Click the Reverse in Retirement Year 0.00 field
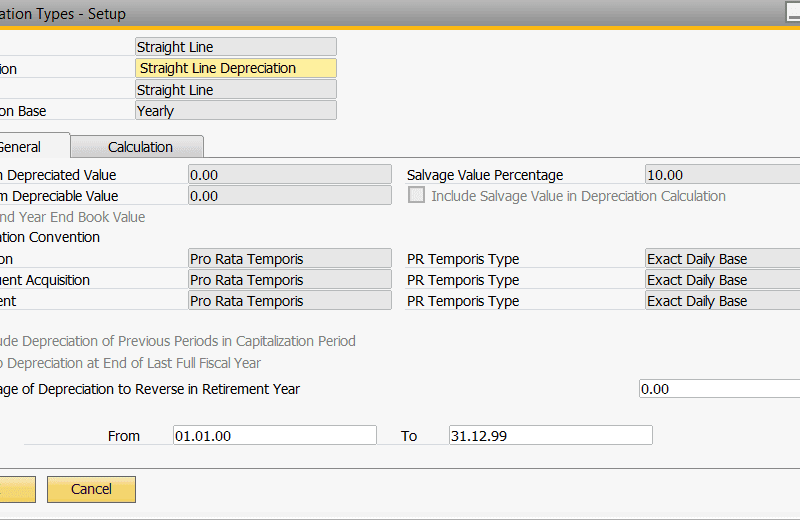 [719, 389]
